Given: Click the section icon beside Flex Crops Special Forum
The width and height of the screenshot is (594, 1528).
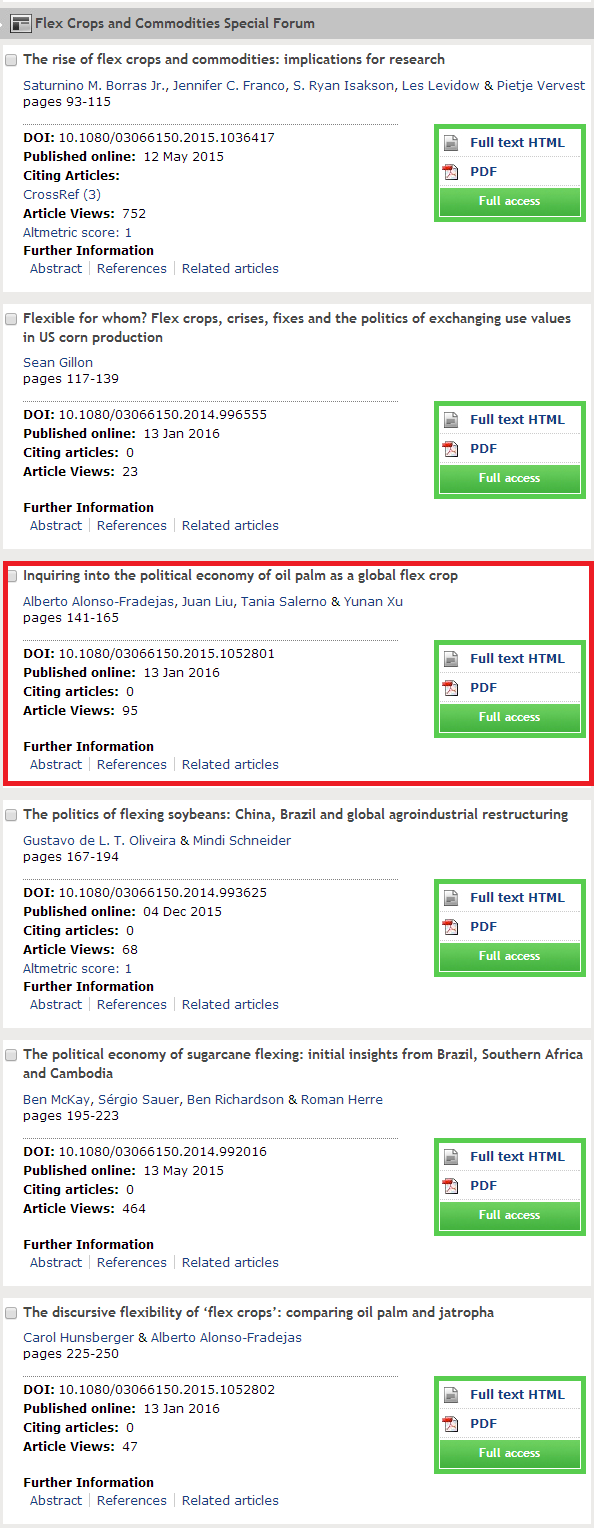Looking at the screenshot, I should (x=20, y=23).
